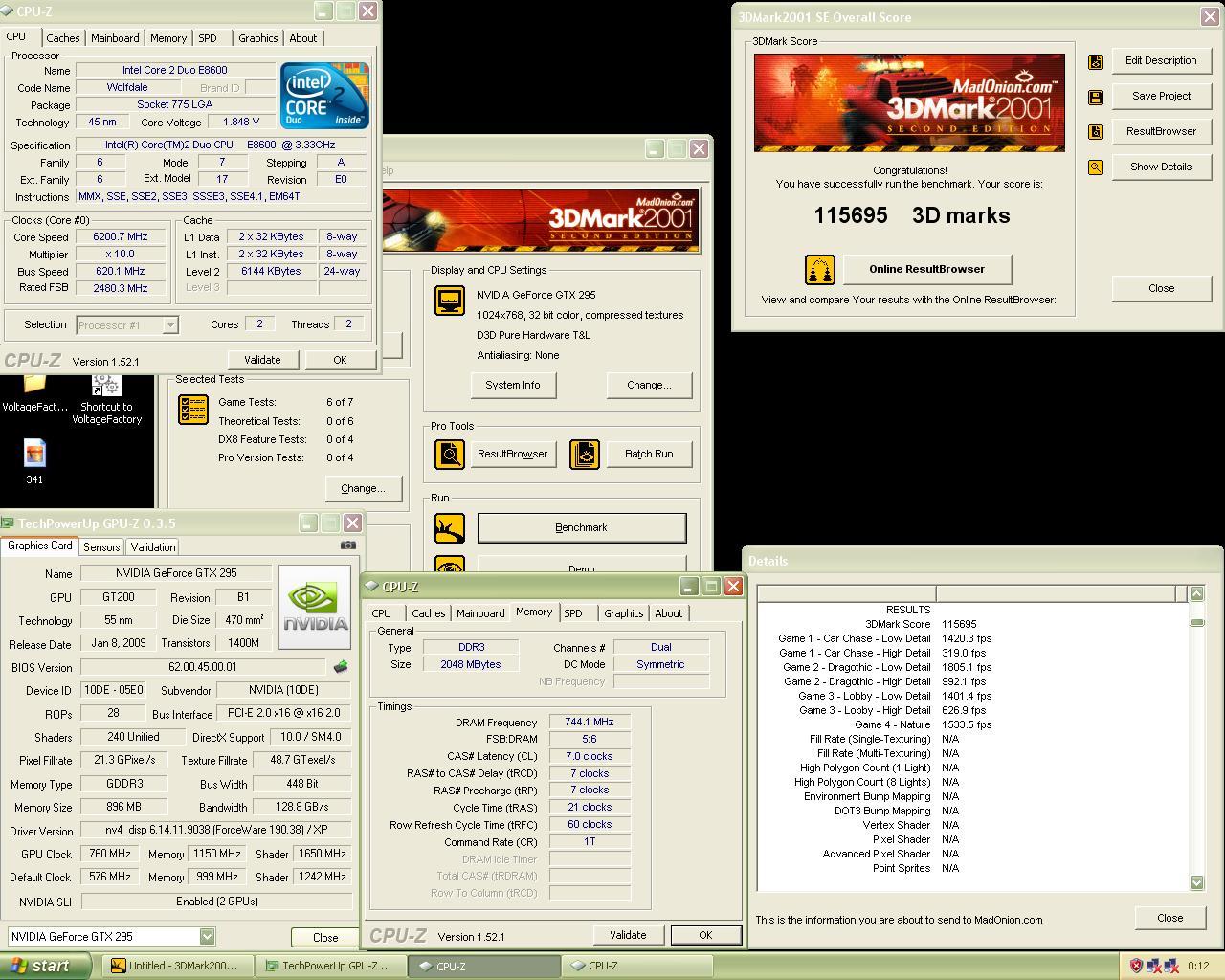Click the icon left of Benchmark button
The image size is (1225, 980).
point(450,527)
